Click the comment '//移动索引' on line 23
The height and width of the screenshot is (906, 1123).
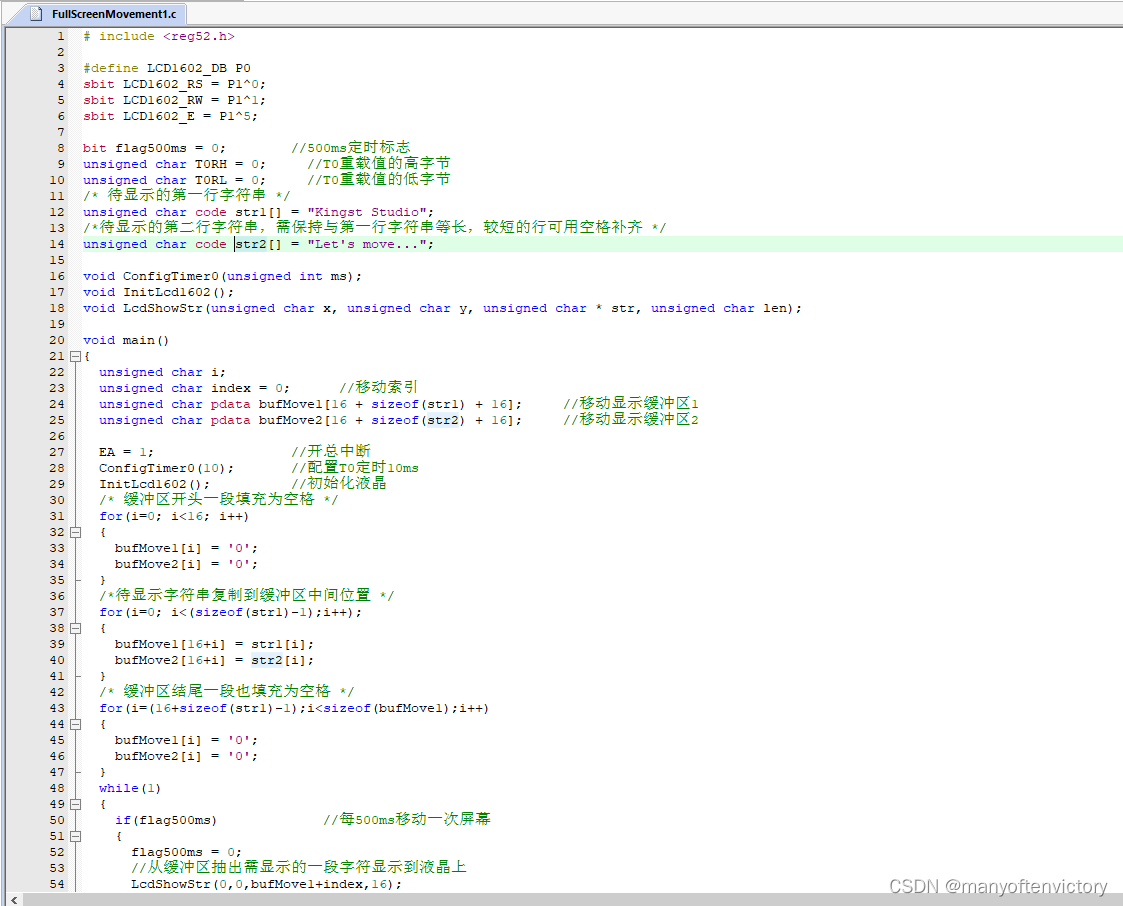click(x=378, y=387)
